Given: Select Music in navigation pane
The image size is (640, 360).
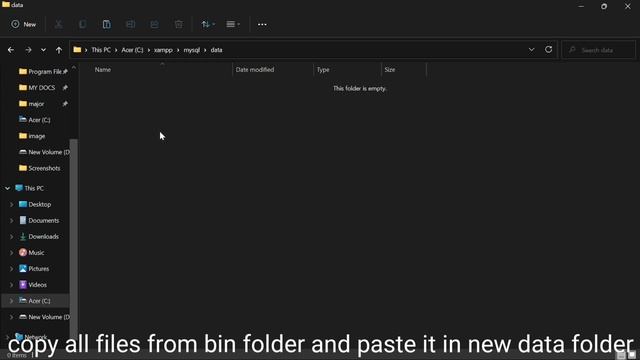Looking at the screenshot, I should click(x=31, y=253).
